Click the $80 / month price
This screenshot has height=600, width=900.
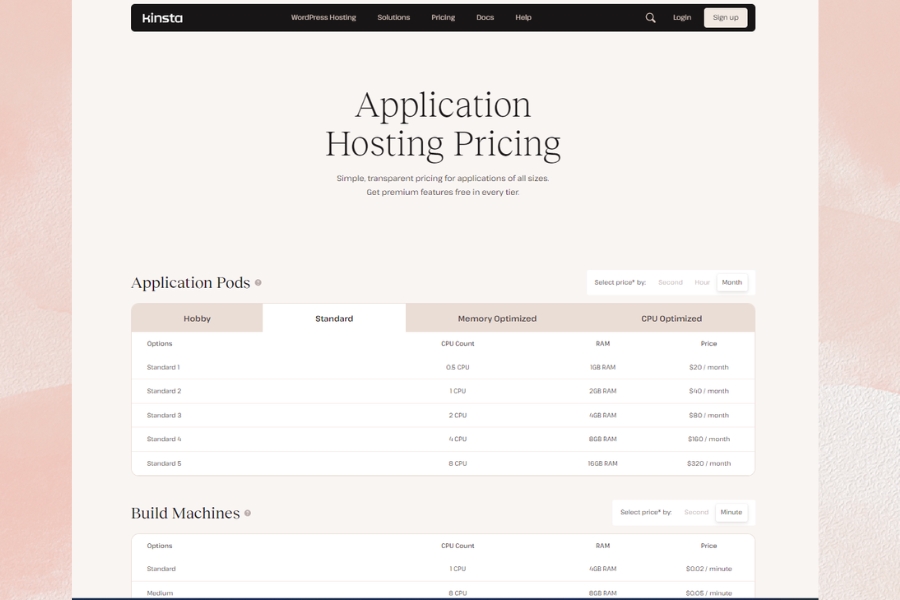[709, 415]
